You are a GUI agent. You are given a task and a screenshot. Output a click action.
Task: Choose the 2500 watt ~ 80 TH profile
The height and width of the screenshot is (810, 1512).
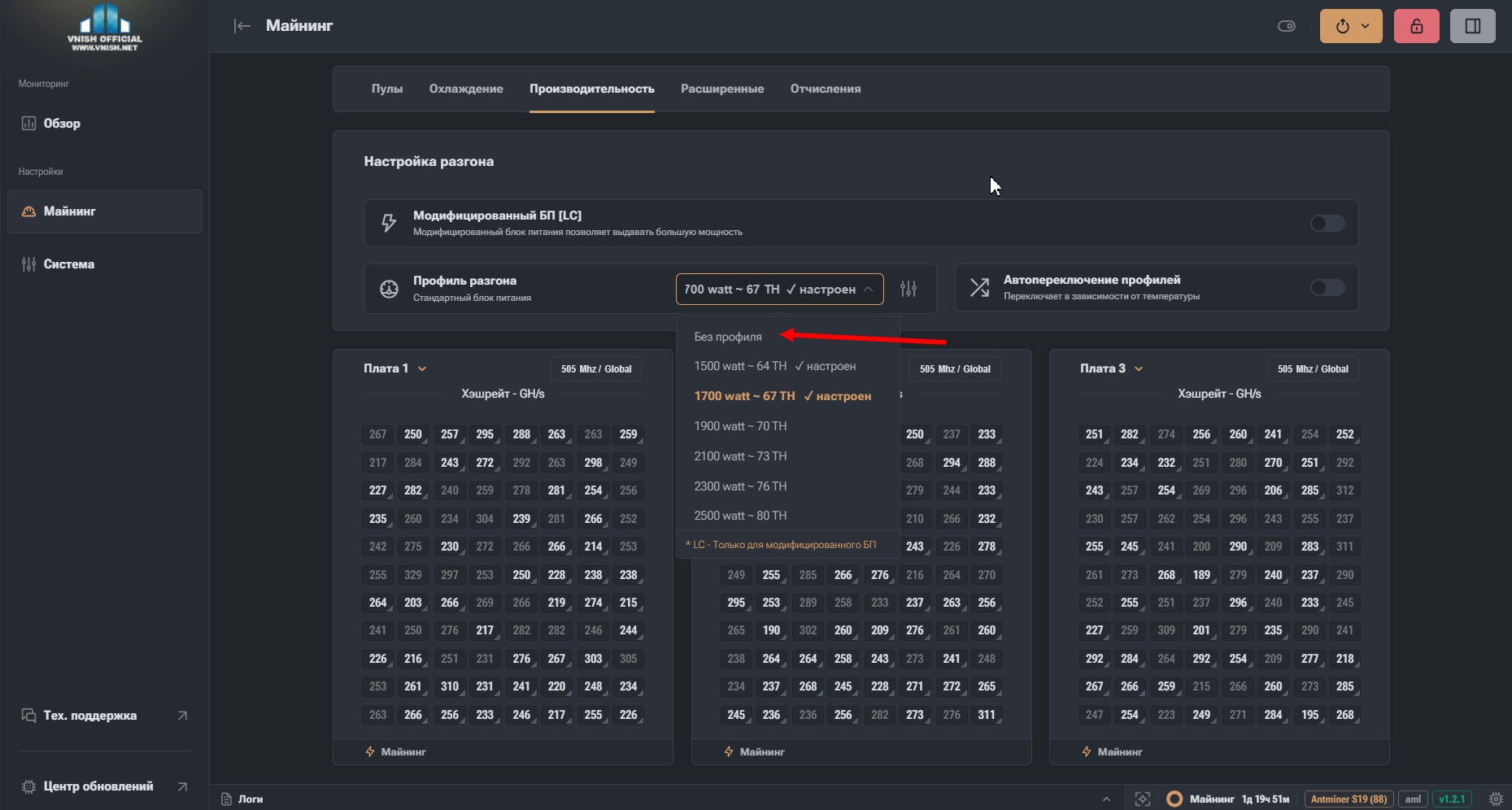[x=787, y=516]
